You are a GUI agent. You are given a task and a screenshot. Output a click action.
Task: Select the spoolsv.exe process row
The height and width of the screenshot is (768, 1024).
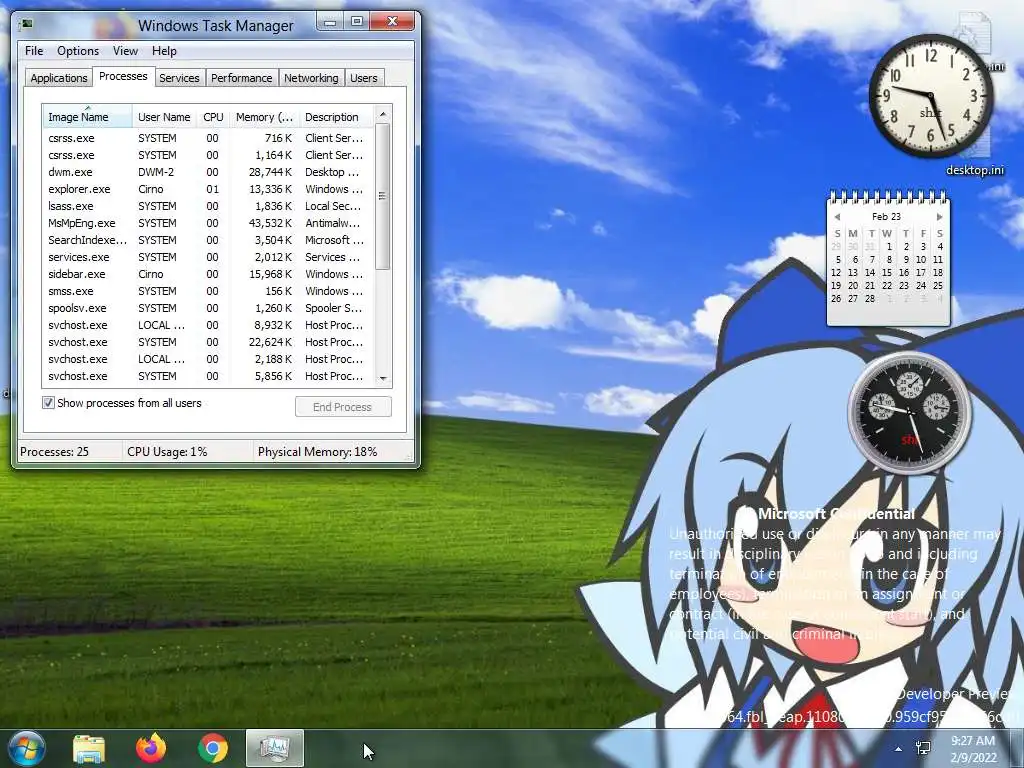click(x=208, y=308)
